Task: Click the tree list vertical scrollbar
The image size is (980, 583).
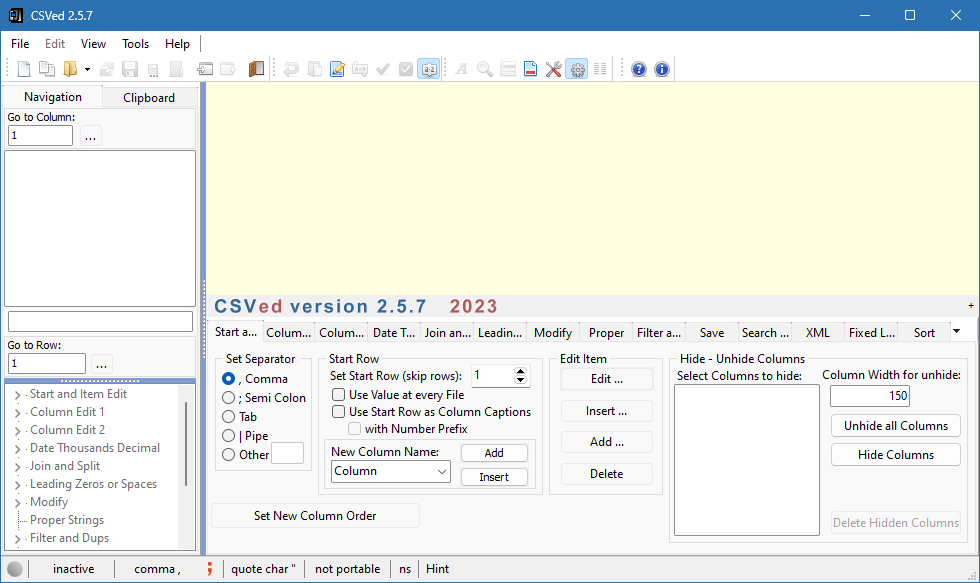Action: [186, 444]
